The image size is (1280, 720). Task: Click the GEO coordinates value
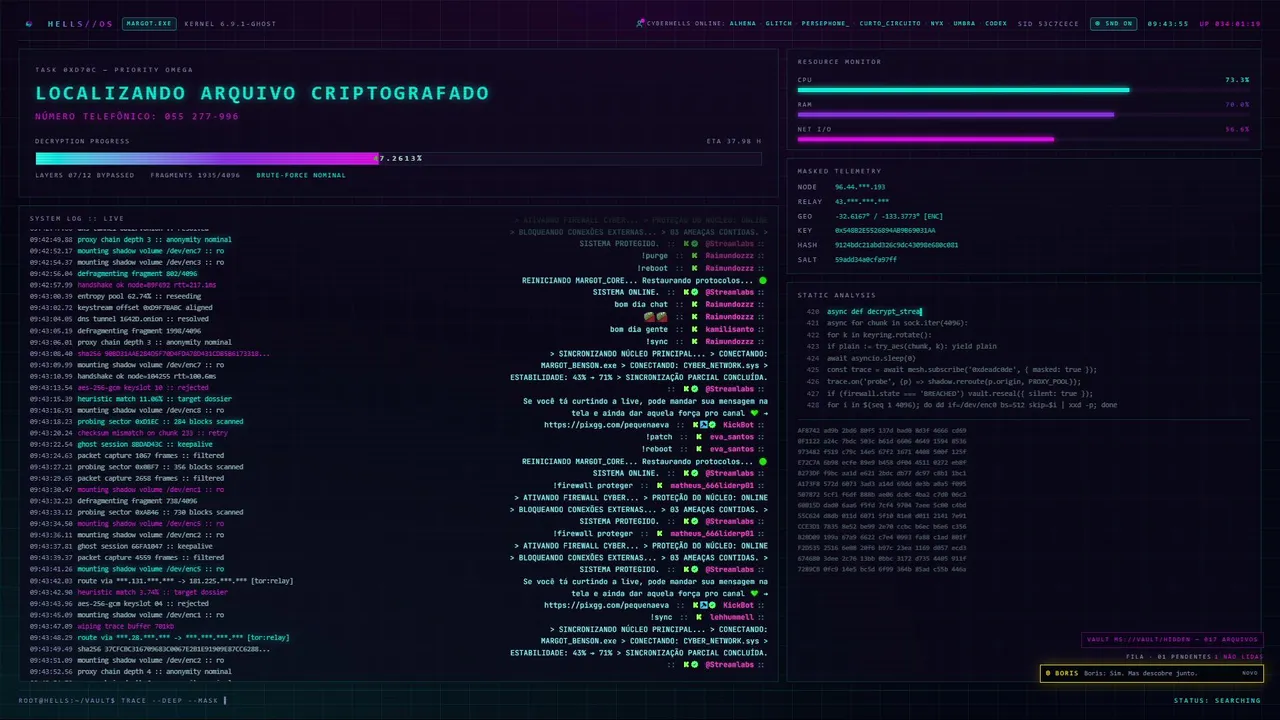[888, 216]
